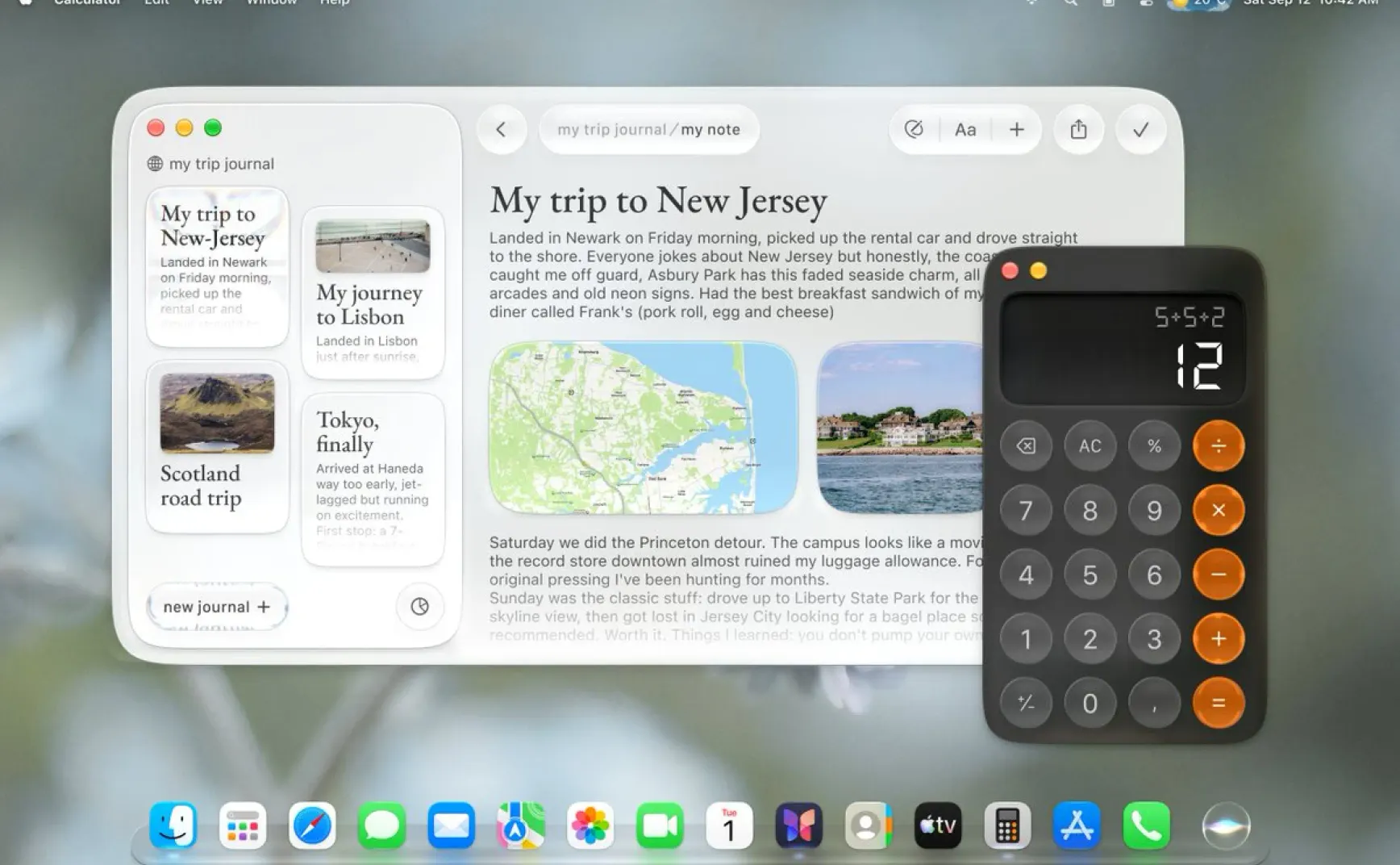Open Launchpad from the Dock
Viewport: 1400px width, 865px height.
tap(243, 825)
